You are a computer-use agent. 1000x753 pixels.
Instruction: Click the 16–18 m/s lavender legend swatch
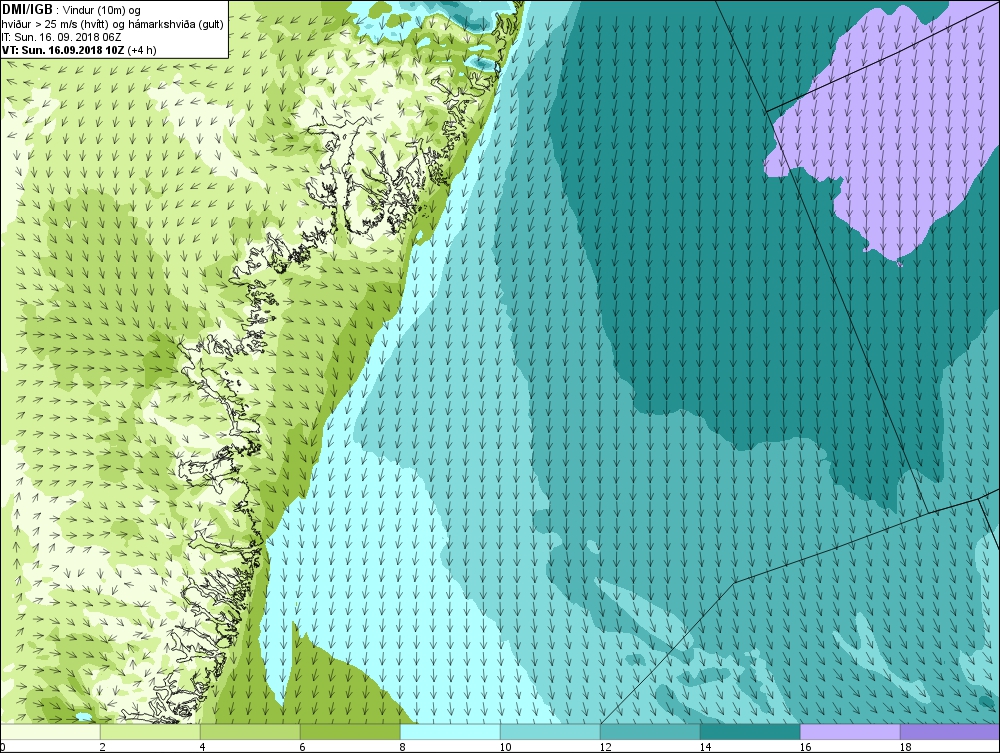tap(850, 731)
